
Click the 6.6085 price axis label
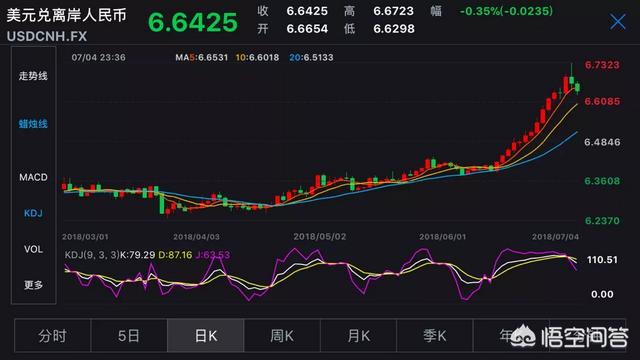coord(602,101)
